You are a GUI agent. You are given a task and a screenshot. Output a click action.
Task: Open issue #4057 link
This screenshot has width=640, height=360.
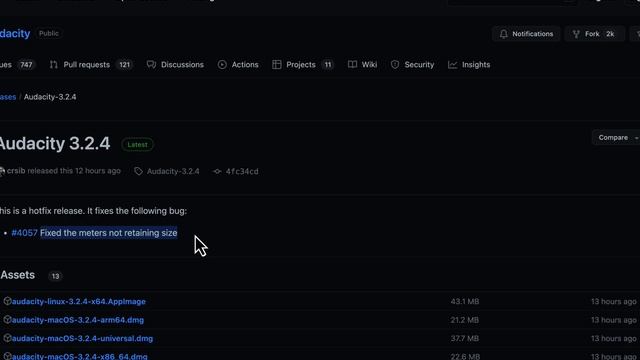point(24,233)
